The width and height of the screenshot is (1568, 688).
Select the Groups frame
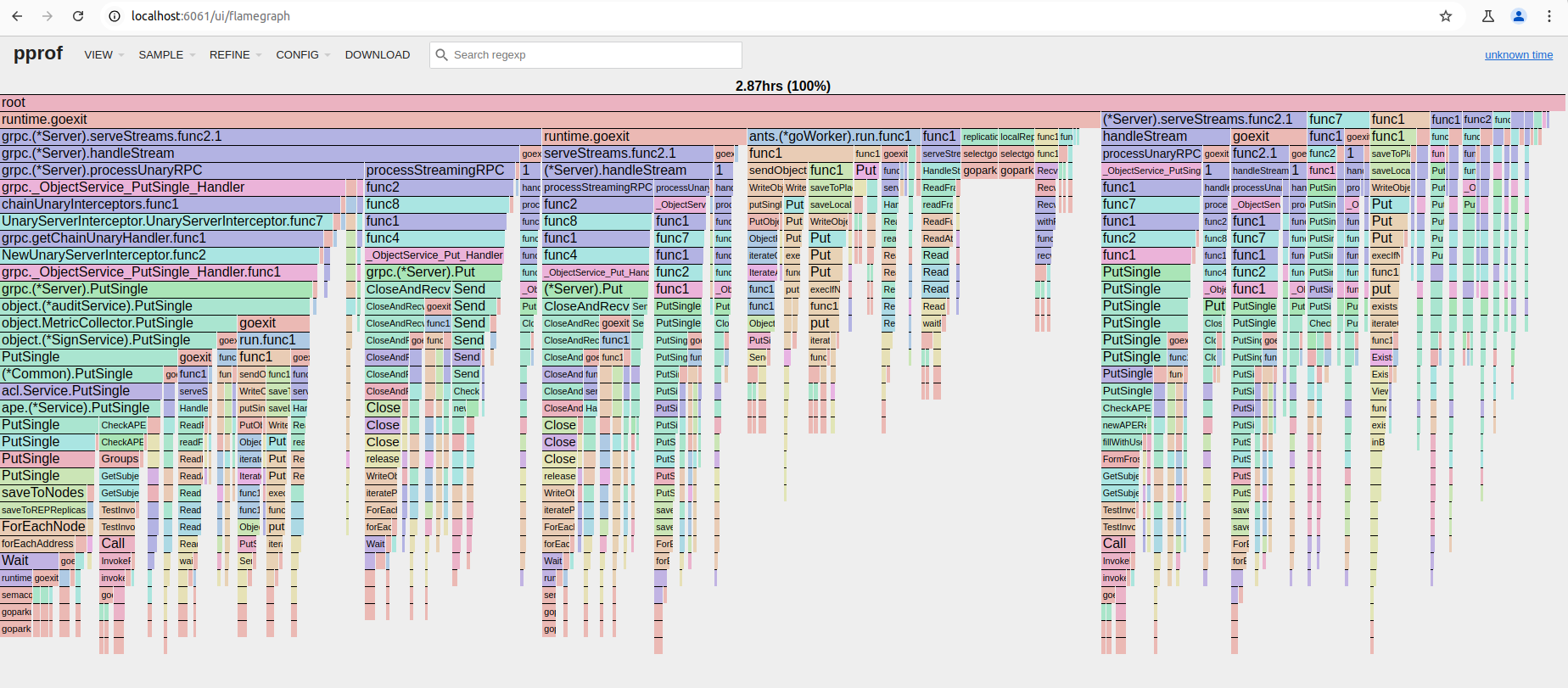point(120,459)
